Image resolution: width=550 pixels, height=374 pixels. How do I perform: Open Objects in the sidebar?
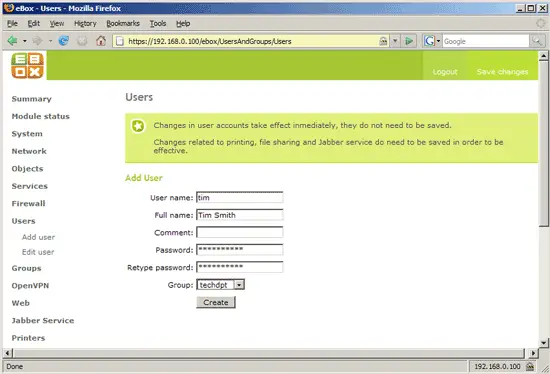click(27, 169)
